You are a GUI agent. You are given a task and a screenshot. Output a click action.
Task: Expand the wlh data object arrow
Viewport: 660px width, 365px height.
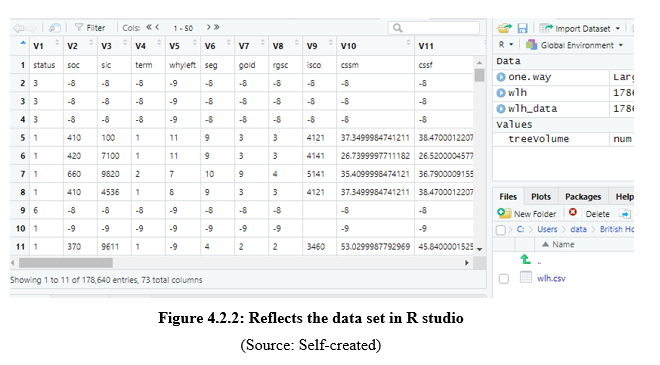500,93
